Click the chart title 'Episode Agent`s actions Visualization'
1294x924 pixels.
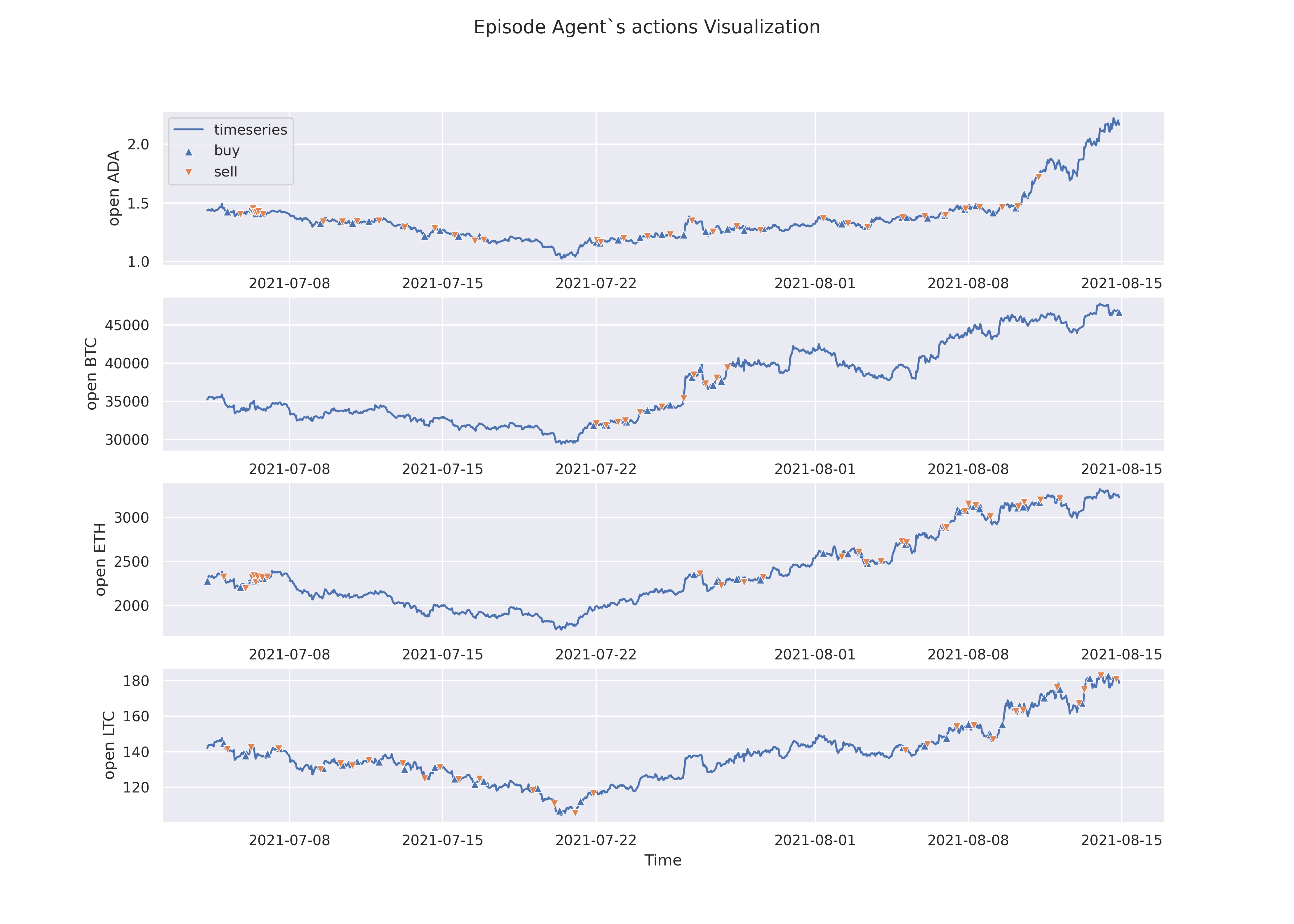(647, 27)
